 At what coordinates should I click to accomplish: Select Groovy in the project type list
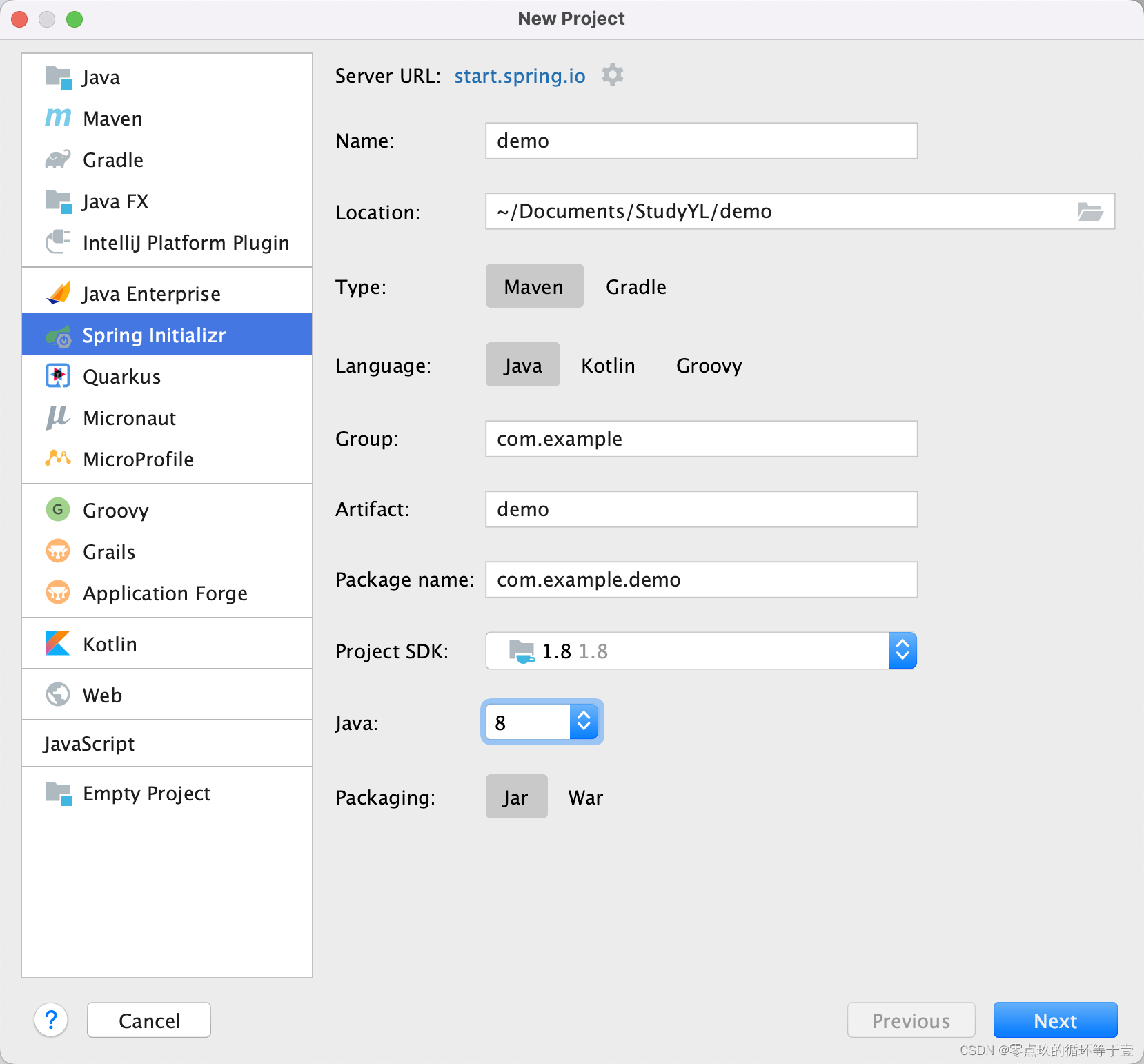click(167, 511)
